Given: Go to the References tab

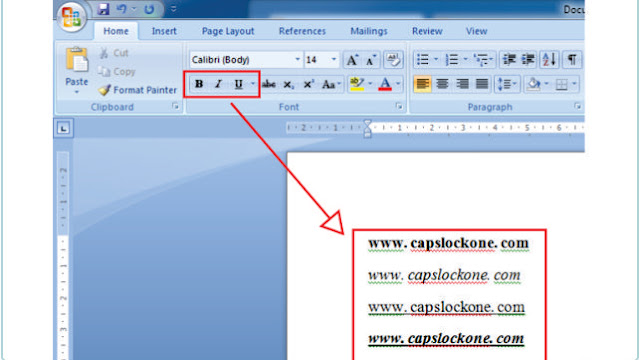Looking at the screenshot, I should pos(302,31).
